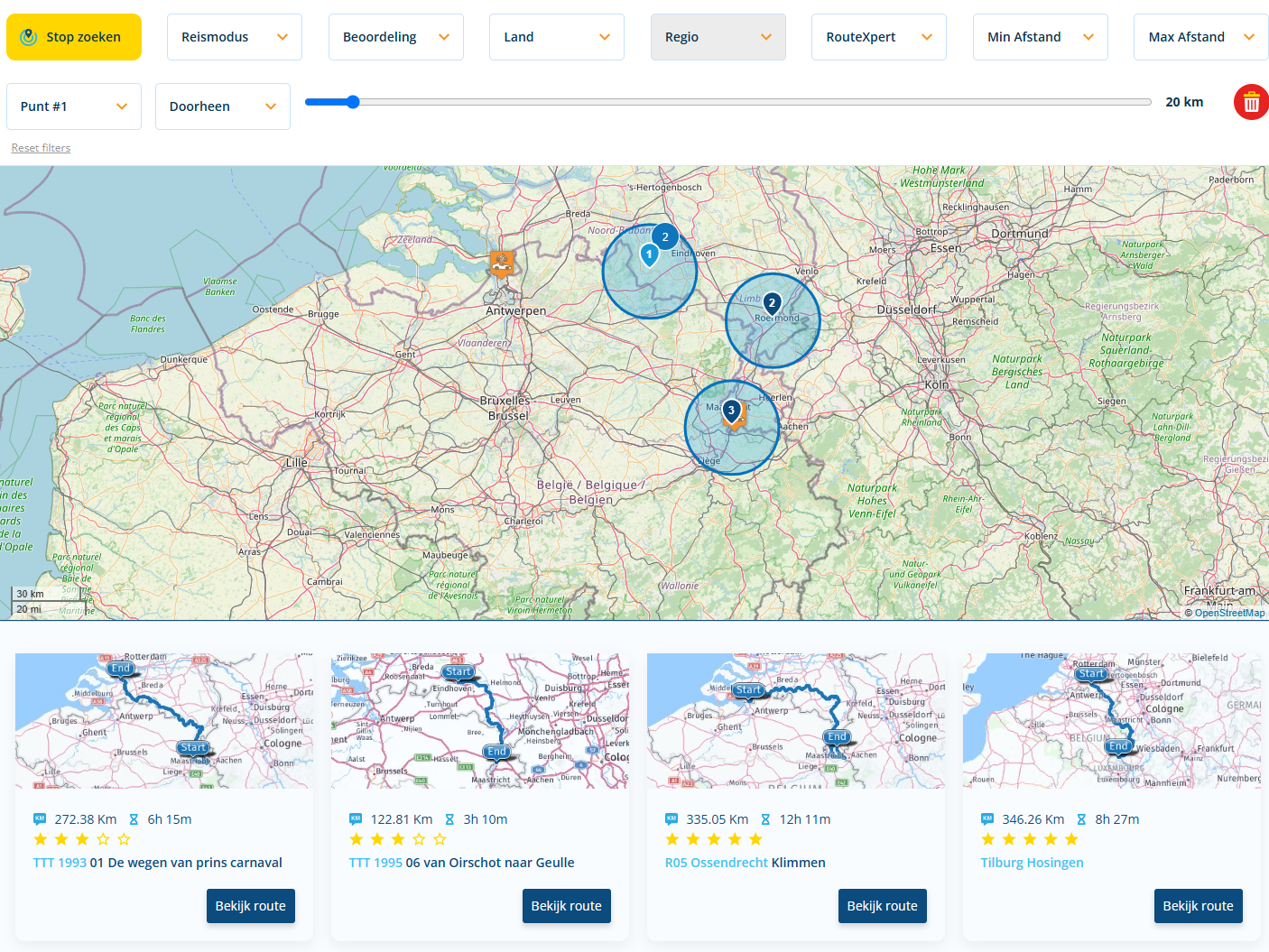The height and width of the screenshot is (952, 1269).
Task: Select map waypoint marker 1 near Eindhoven
Action: [649, 255]
